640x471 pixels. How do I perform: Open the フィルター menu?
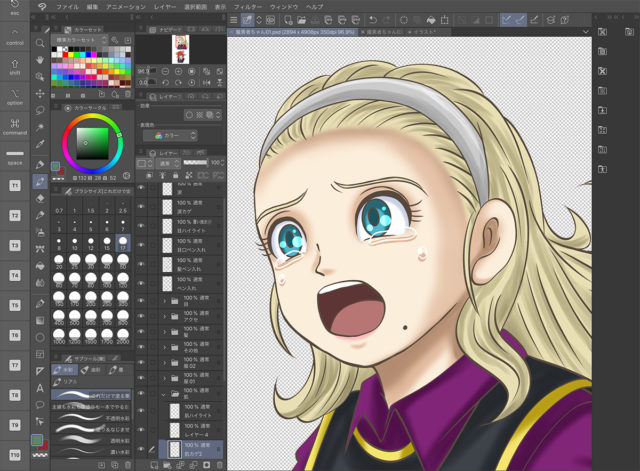[x=248, y=7]
